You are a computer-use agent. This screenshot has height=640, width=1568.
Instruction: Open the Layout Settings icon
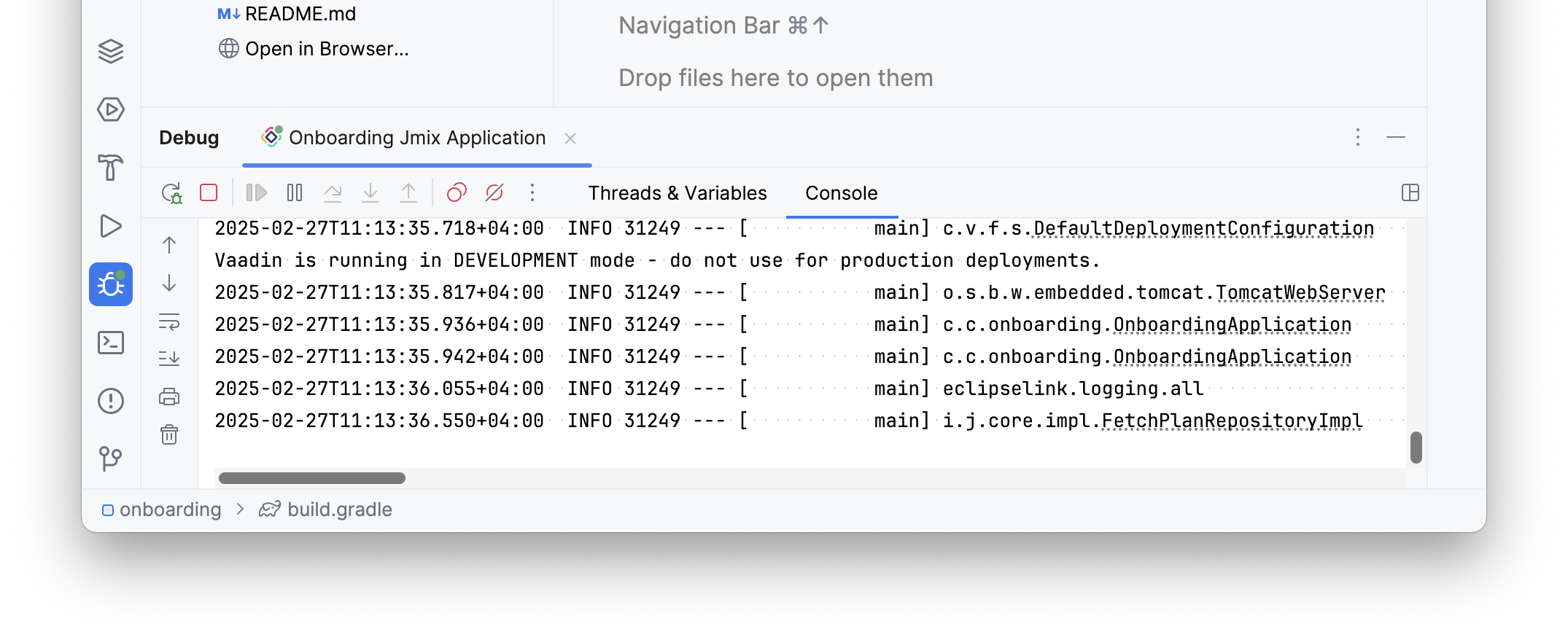pyautogui.click(x=1410, y=192)
